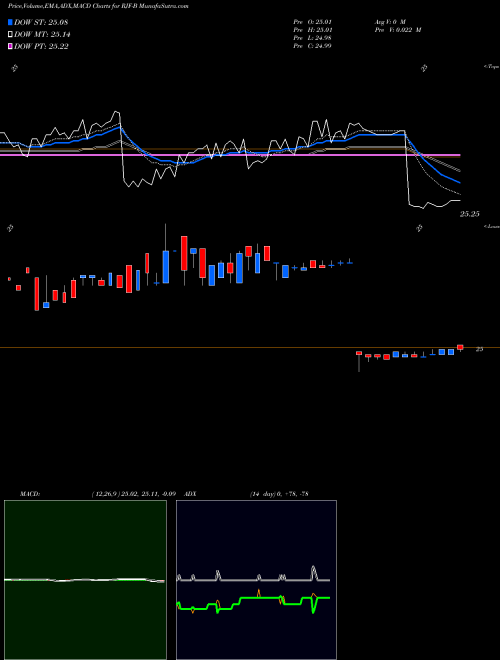Click the MACD '(12,26,9) 25.02, 25.11, -0.09' values
Viewport: 500px width, 660px height.
pyautogui.click(x=133, y=493)
